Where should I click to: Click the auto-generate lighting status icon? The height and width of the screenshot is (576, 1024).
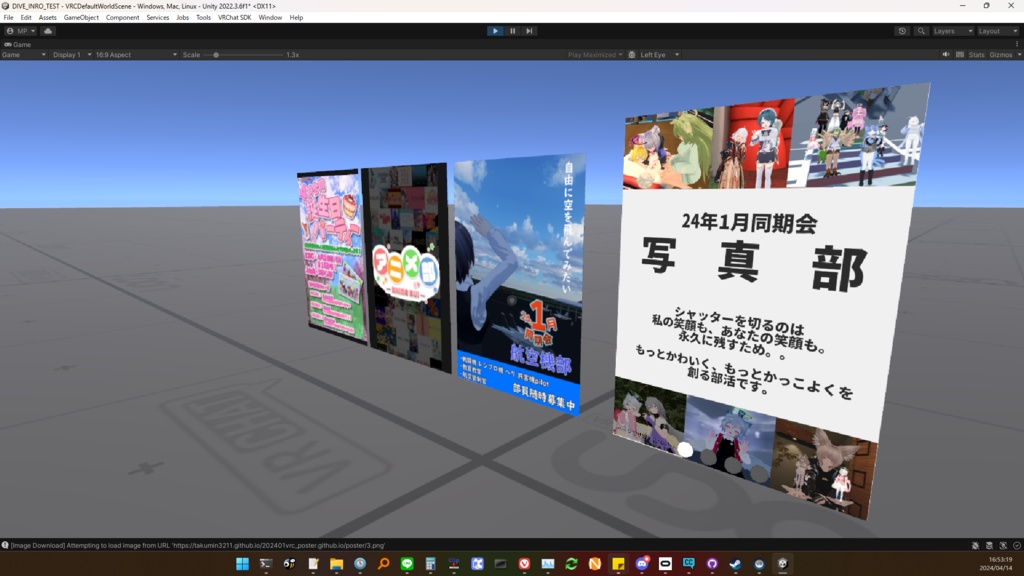coord(1003,545)
